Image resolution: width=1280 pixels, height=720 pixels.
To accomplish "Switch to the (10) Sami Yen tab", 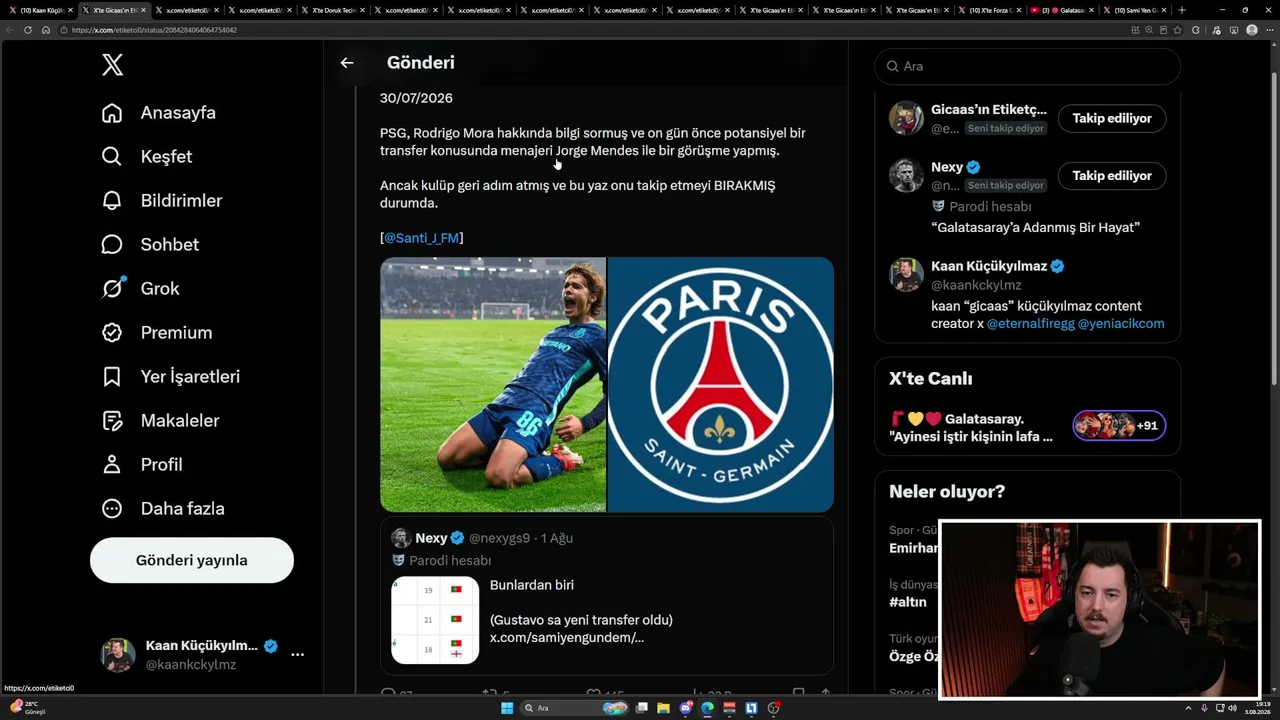I will 1136,10.
